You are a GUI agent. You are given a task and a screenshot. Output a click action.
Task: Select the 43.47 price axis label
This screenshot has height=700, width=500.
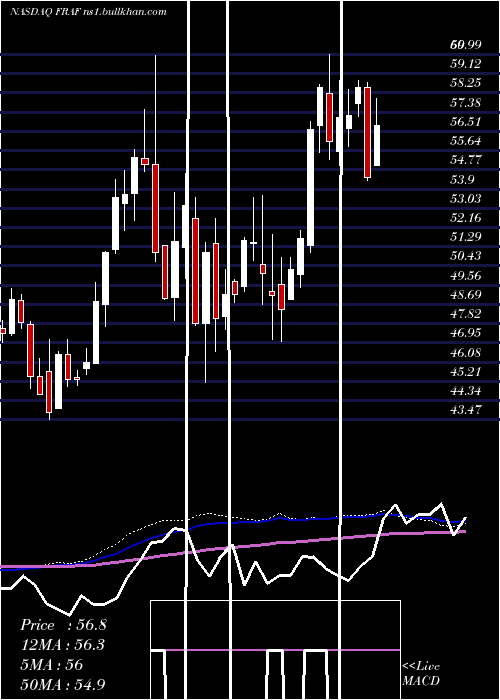click(x=466, y=410)
